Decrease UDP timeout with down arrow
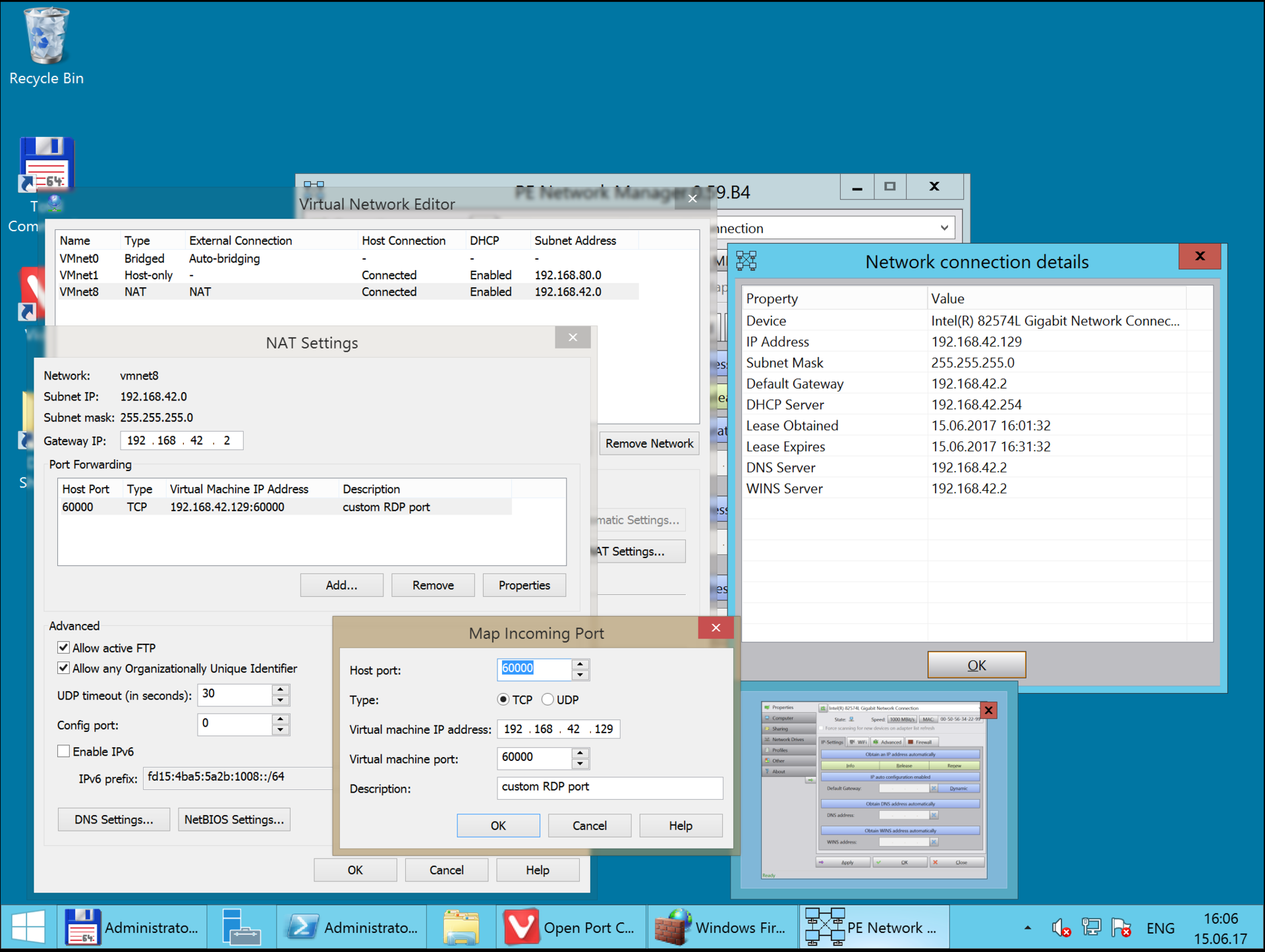The height and width of the screenshot is (952, 1265). pos(281,700)
